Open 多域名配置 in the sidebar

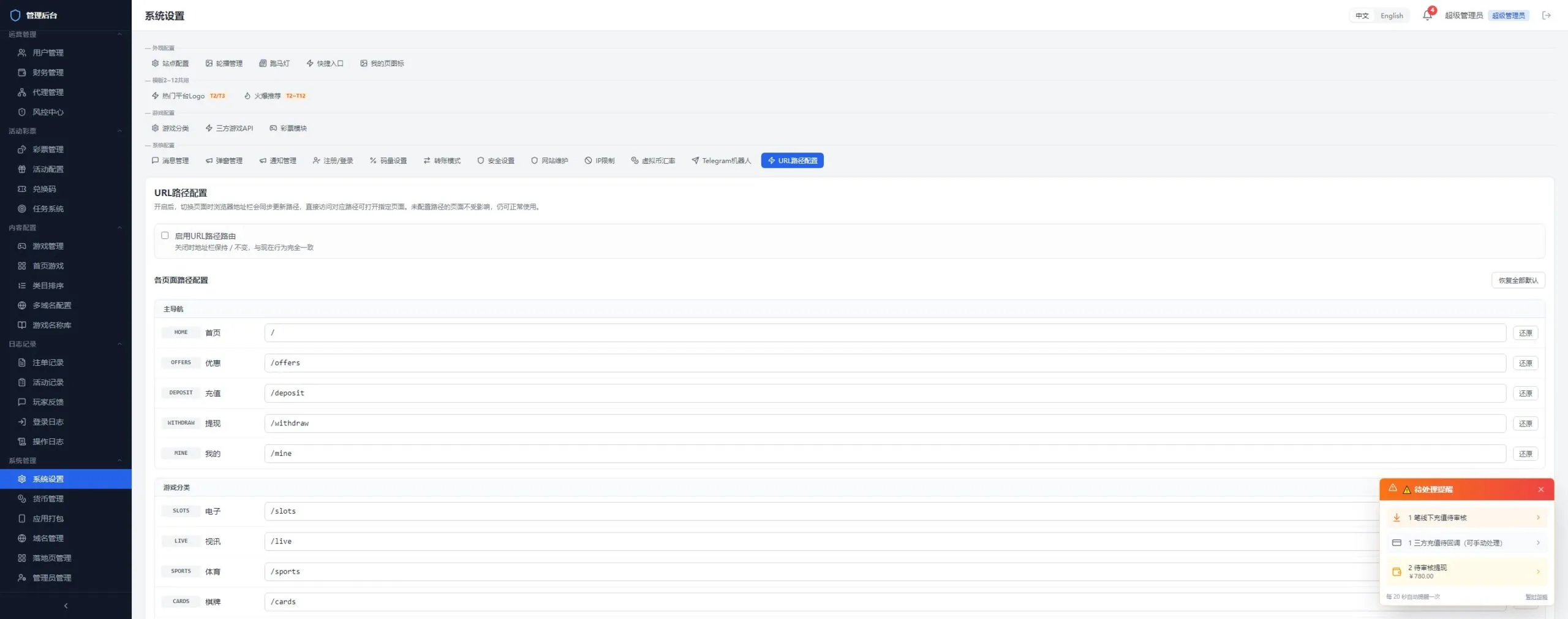point(66,305)
